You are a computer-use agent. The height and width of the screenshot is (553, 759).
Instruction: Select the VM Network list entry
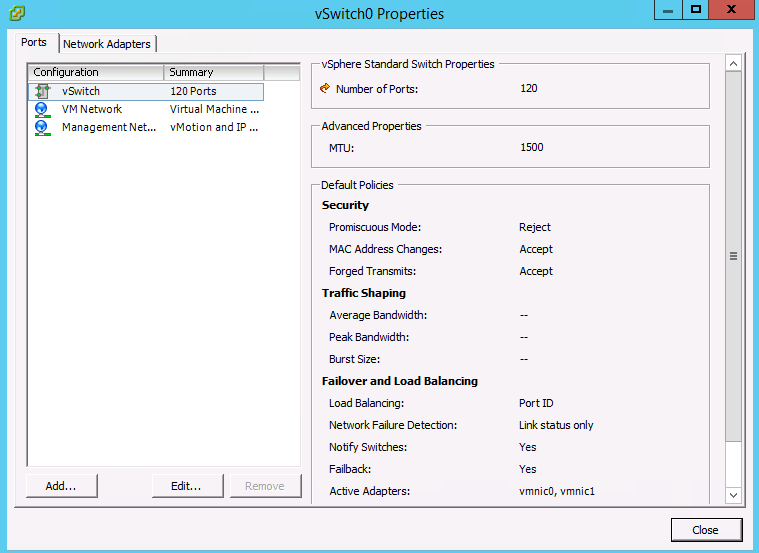(92, 109)
